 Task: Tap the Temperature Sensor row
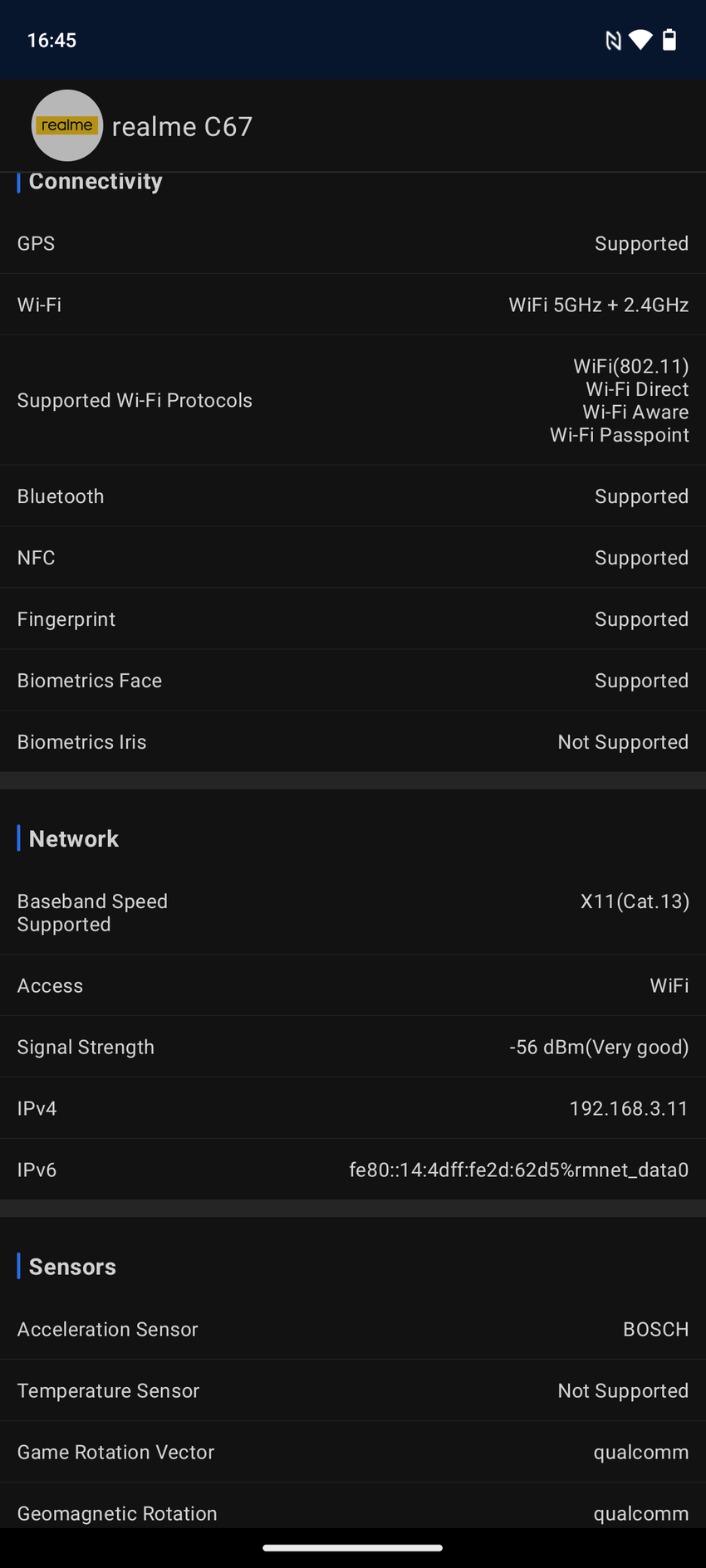click(x=353, y=1391)
